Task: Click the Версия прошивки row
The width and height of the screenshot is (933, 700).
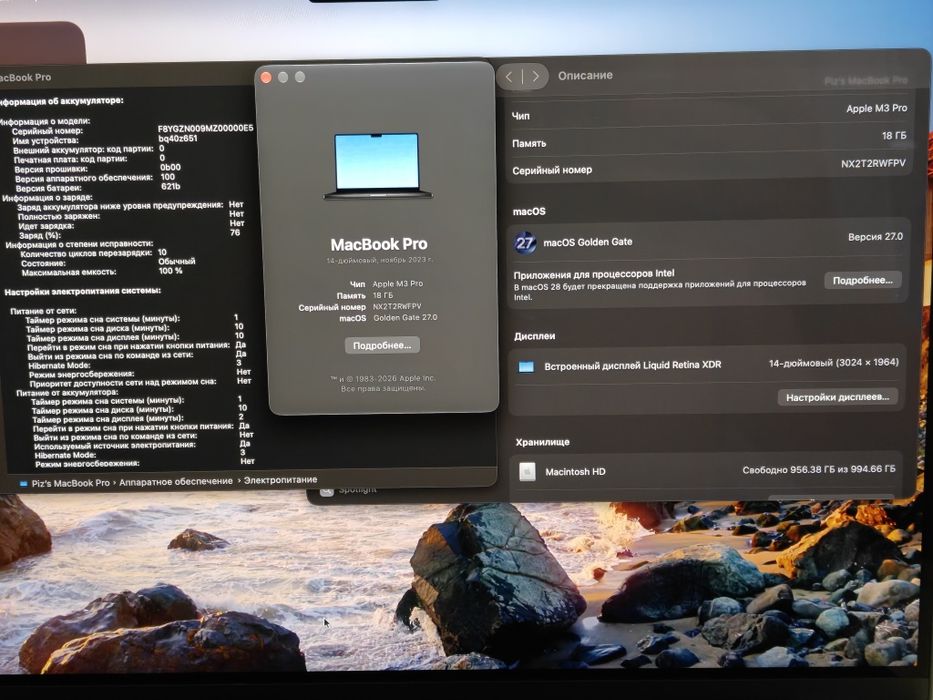Action: pyautogui.click(x=98, y=168)
